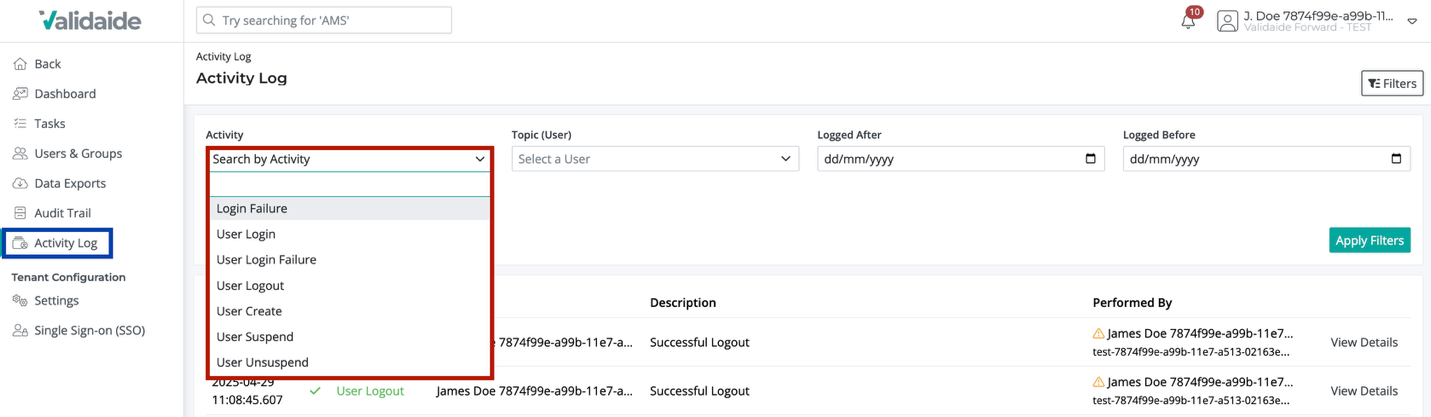Click the Data Exports cloud icon
This screenshot has width=1431, height=417.
click(x=20, y=184)
